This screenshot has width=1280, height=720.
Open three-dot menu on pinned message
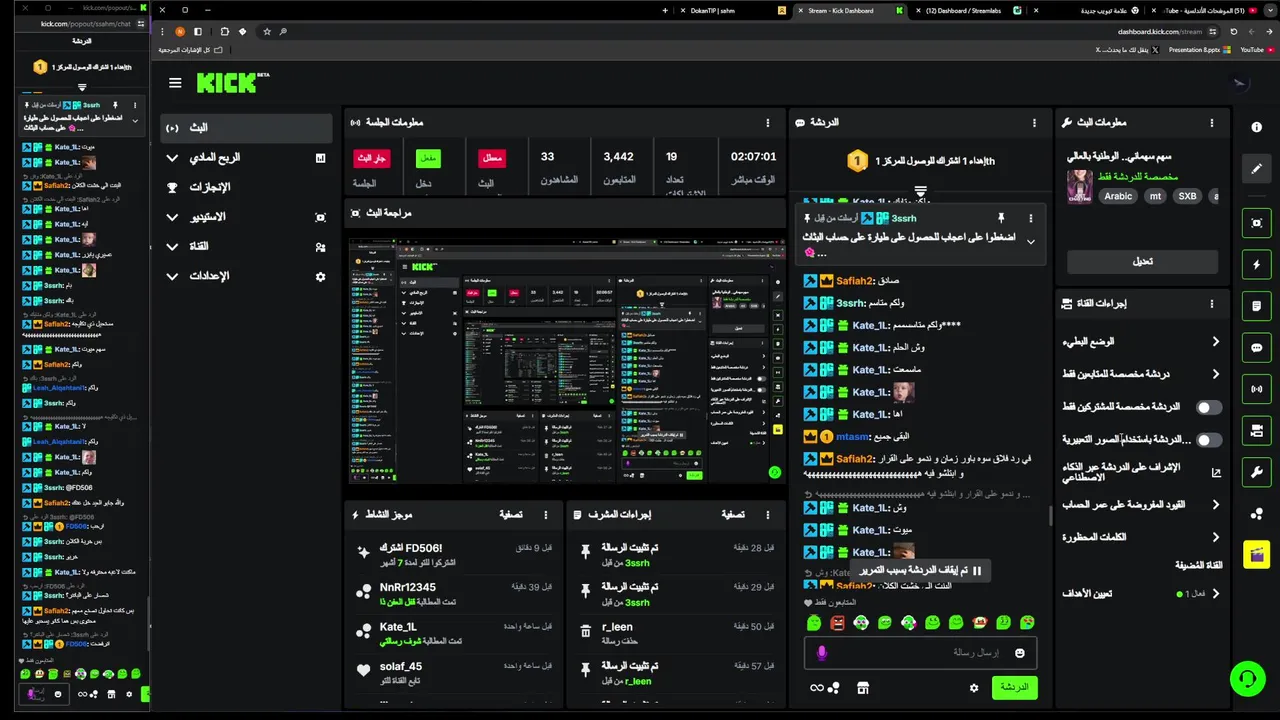click(1031, 218)
